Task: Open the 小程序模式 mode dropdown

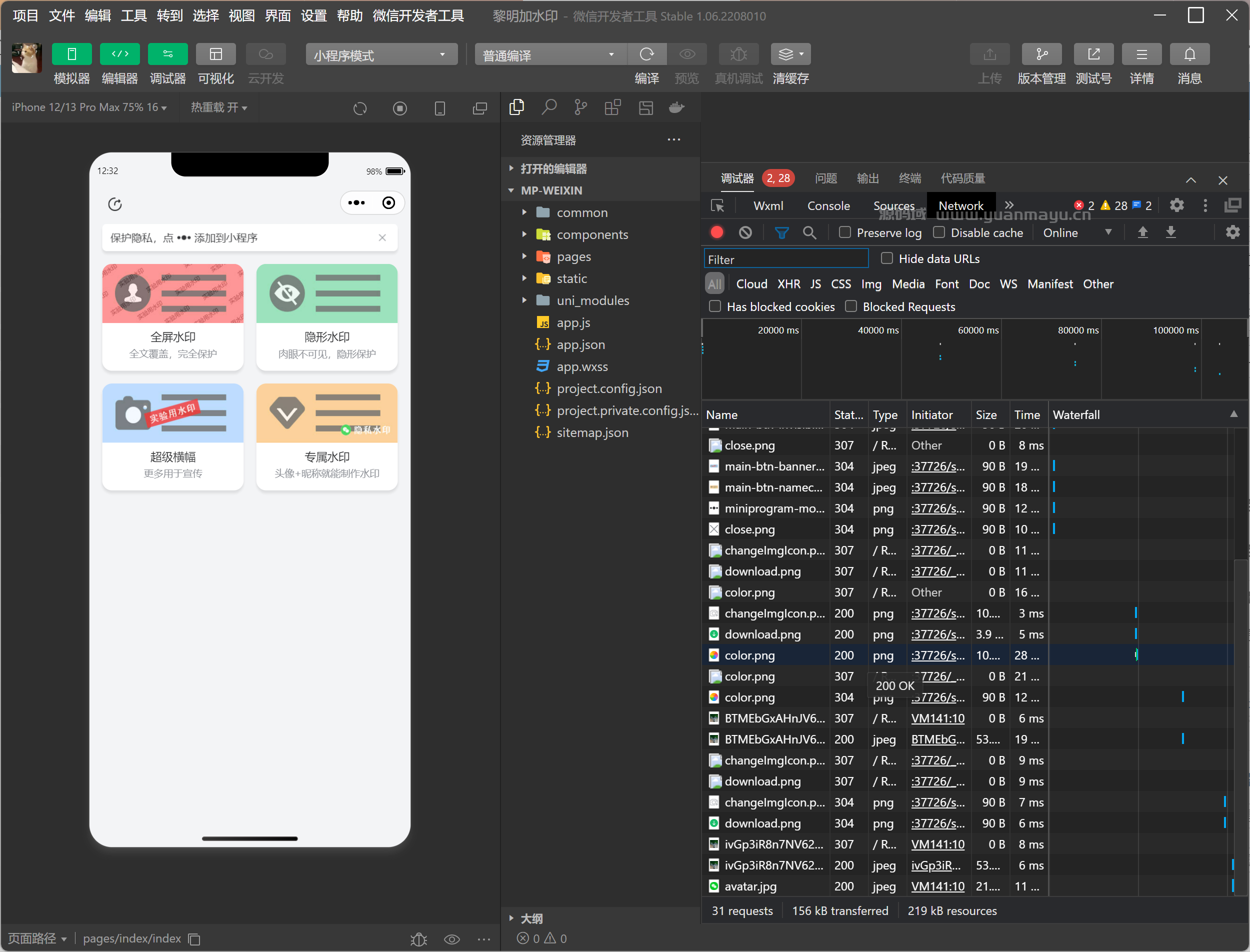Action: tap(381, 55)
